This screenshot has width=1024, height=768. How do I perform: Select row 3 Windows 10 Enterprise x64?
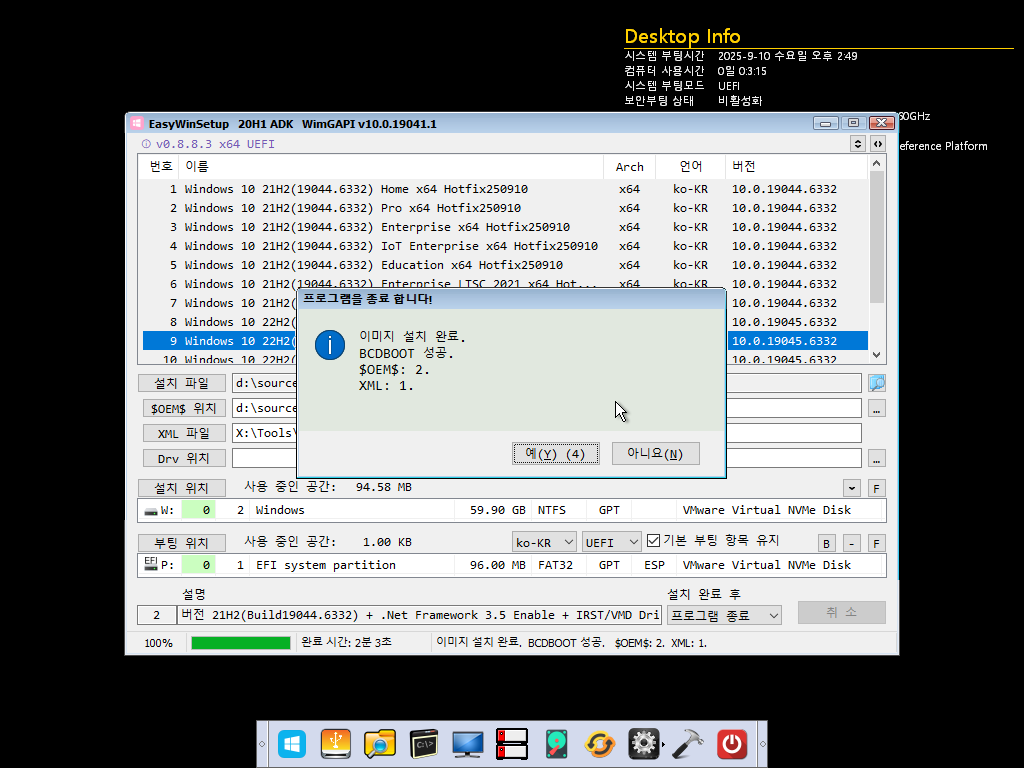click(x=505, y=227)
